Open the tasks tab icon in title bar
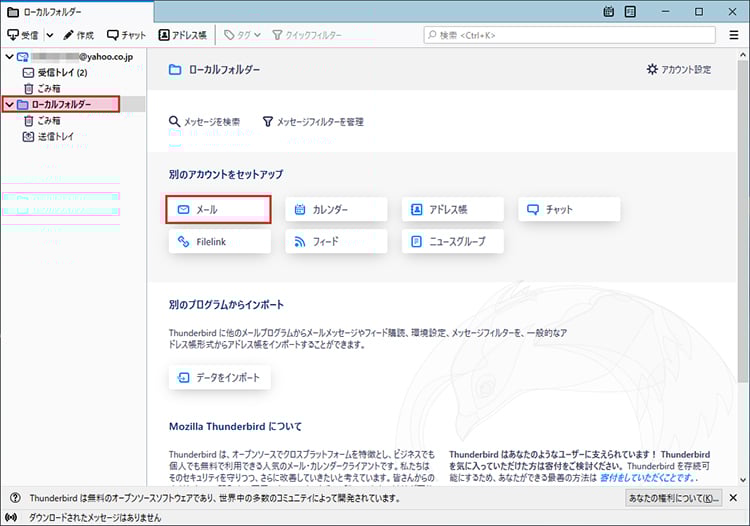The width and height of the screenshot is (750, 526). tap(630, 11)
